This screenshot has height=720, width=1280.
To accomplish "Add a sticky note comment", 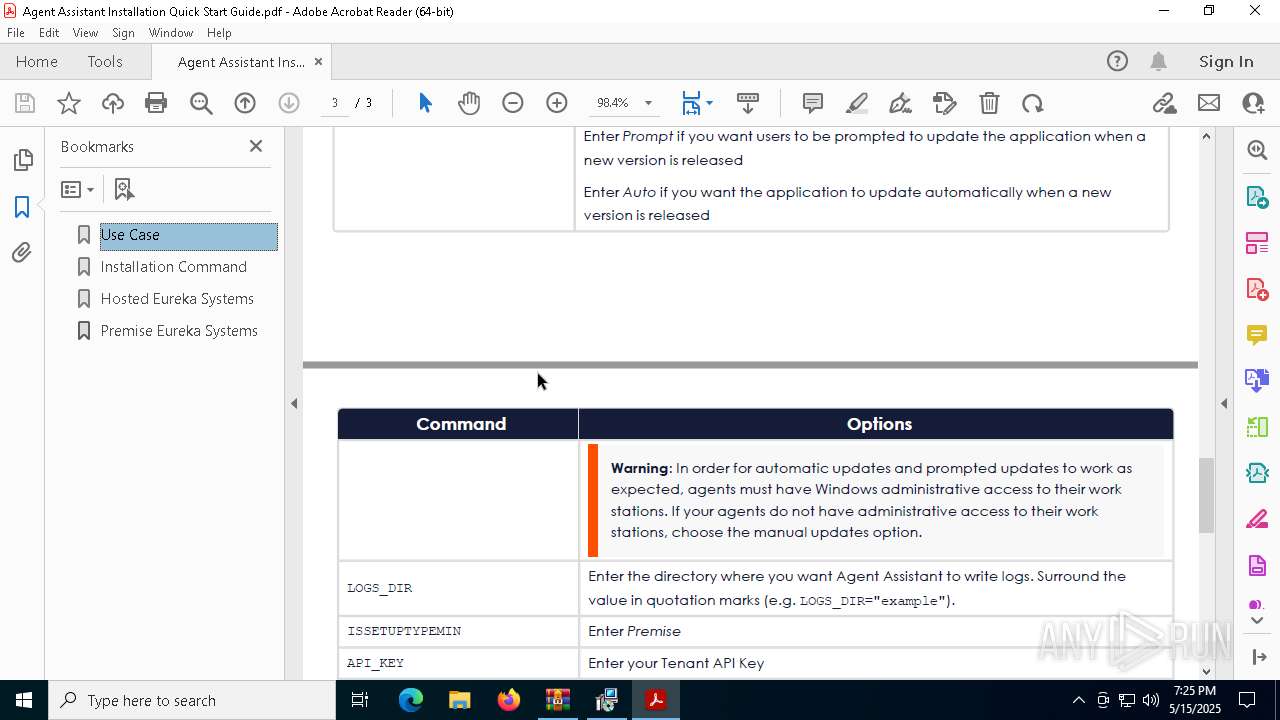I will click(x=813, y=103).
